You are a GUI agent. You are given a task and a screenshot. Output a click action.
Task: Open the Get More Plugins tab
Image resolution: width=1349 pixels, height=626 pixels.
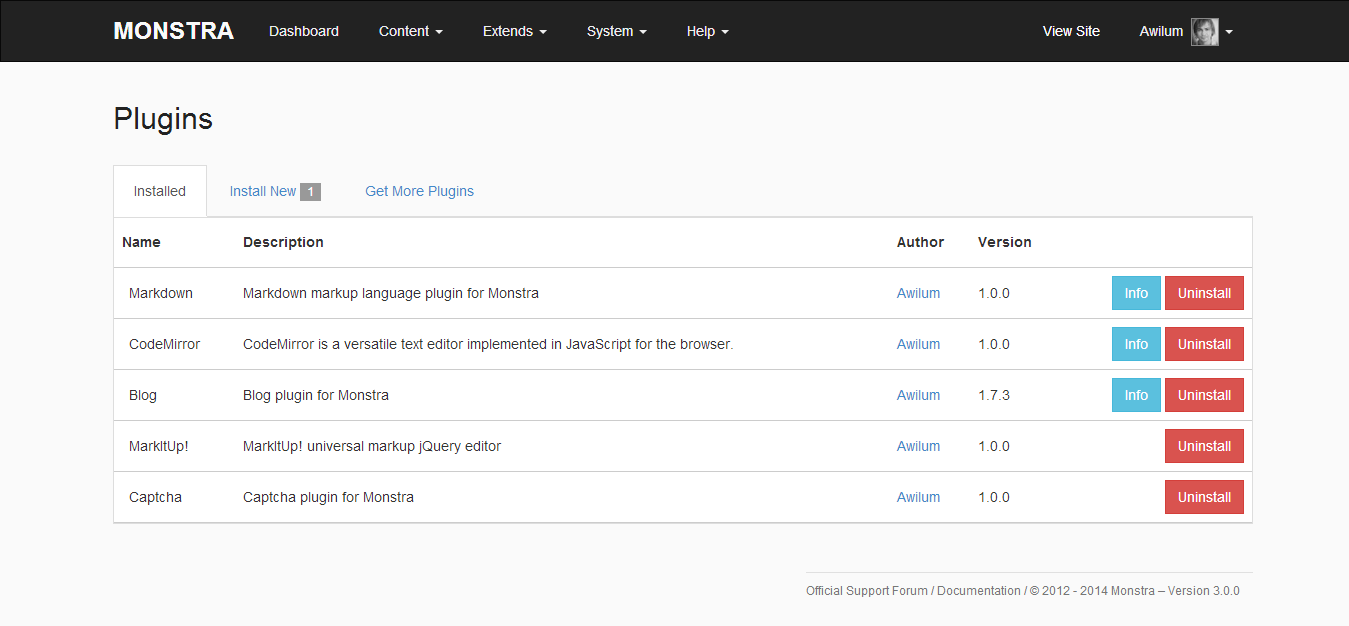tap(419, 191)
